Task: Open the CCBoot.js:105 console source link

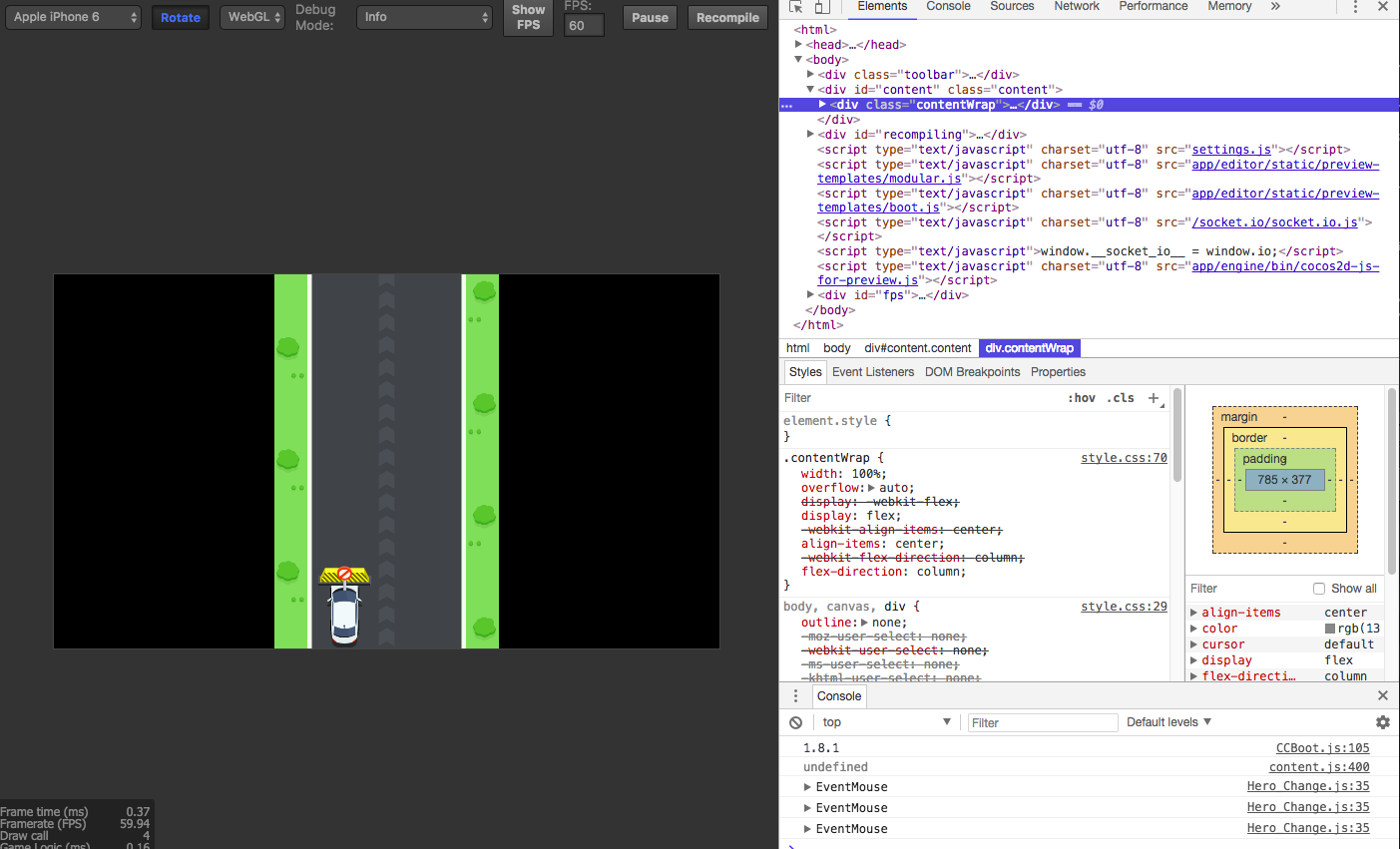Action: 1322,748
